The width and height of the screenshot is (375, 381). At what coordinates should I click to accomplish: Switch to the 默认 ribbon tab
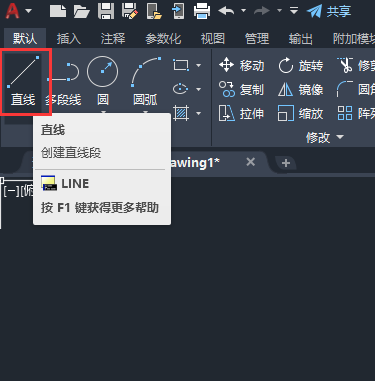25,38
